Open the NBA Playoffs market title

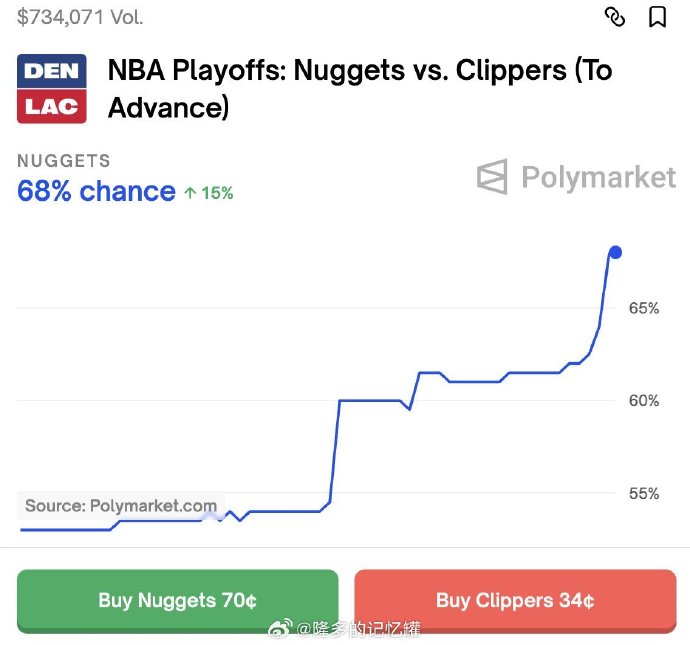(x=359, y=88)
